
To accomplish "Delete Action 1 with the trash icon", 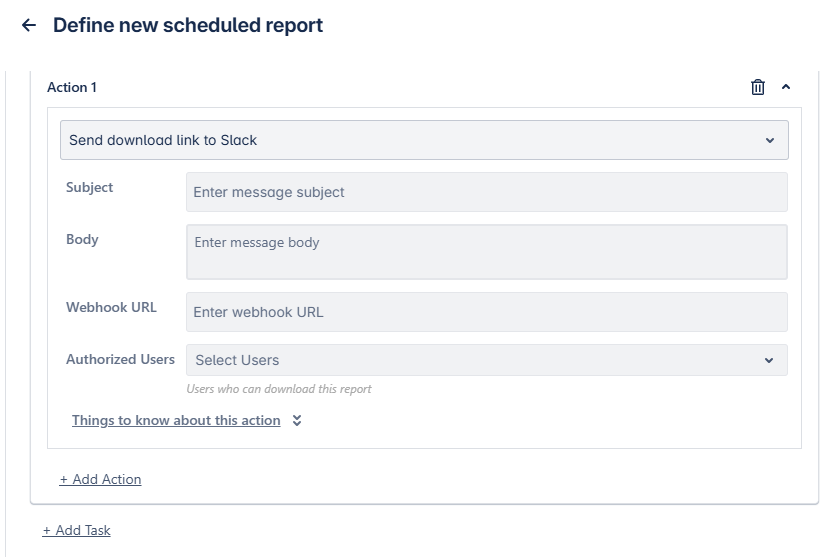I will (x=758, y=87).
